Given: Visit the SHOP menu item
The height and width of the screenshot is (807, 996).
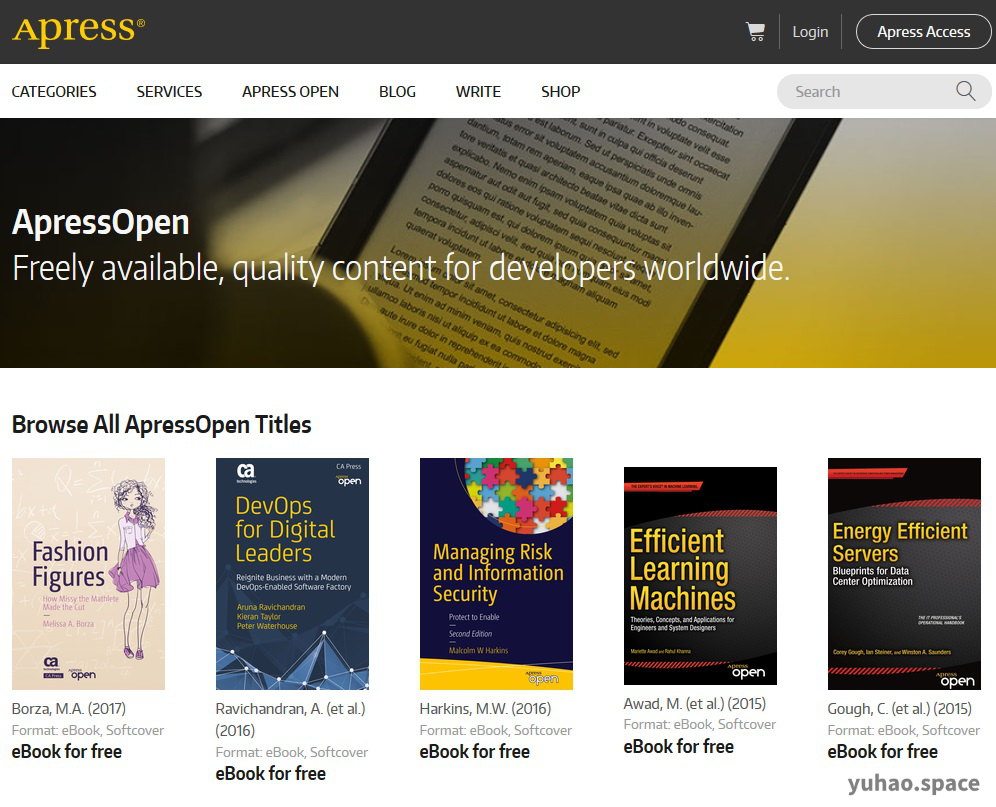Looking at the screenshot, I should (x=560, y=92).
